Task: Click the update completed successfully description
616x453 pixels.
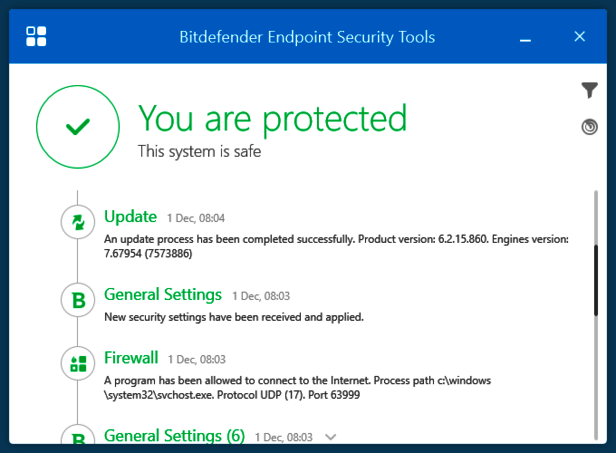Action: click(x=335, y=246)
